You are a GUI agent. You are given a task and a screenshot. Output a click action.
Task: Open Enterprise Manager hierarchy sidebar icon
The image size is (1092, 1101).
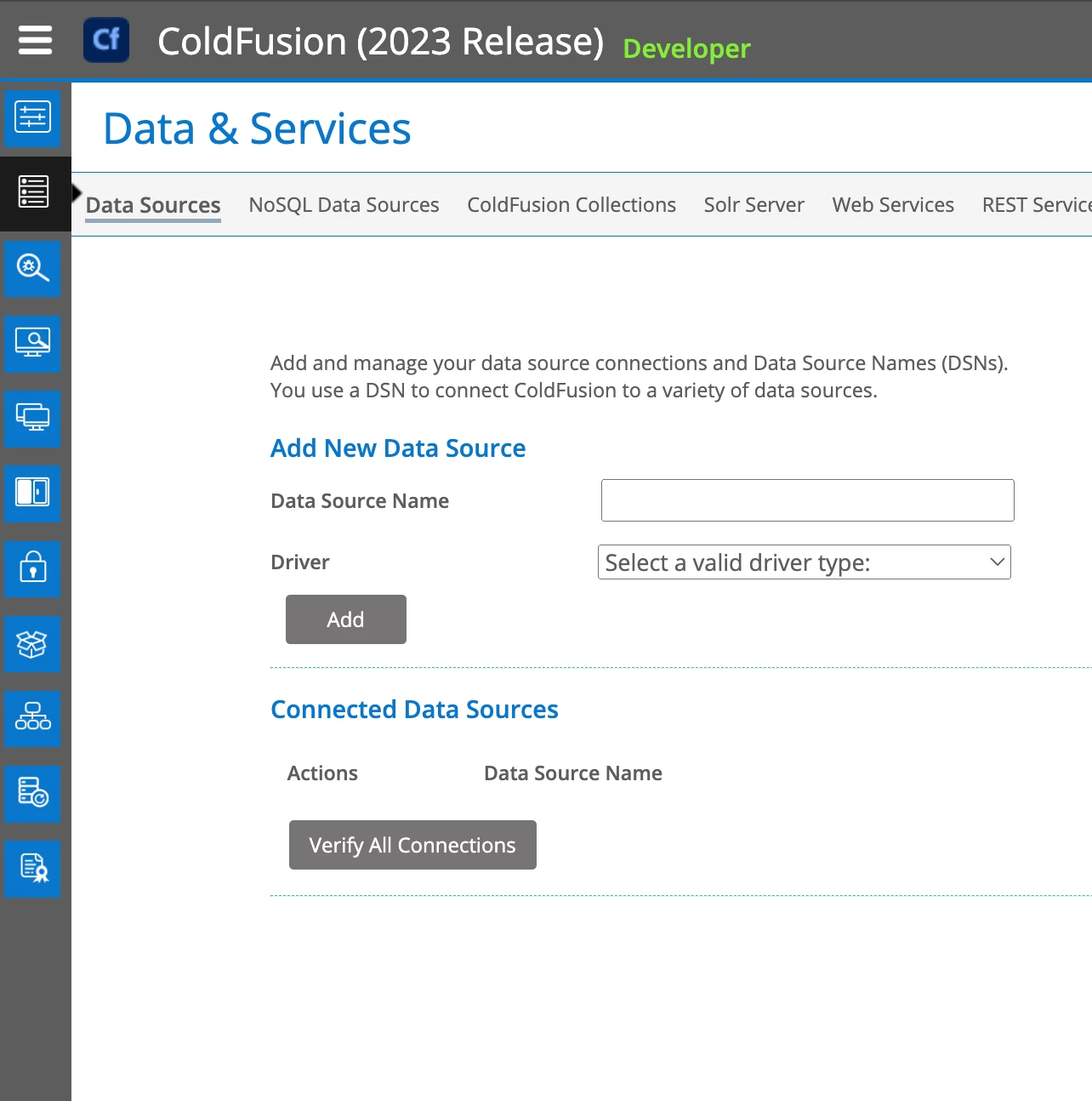[32, 717]
